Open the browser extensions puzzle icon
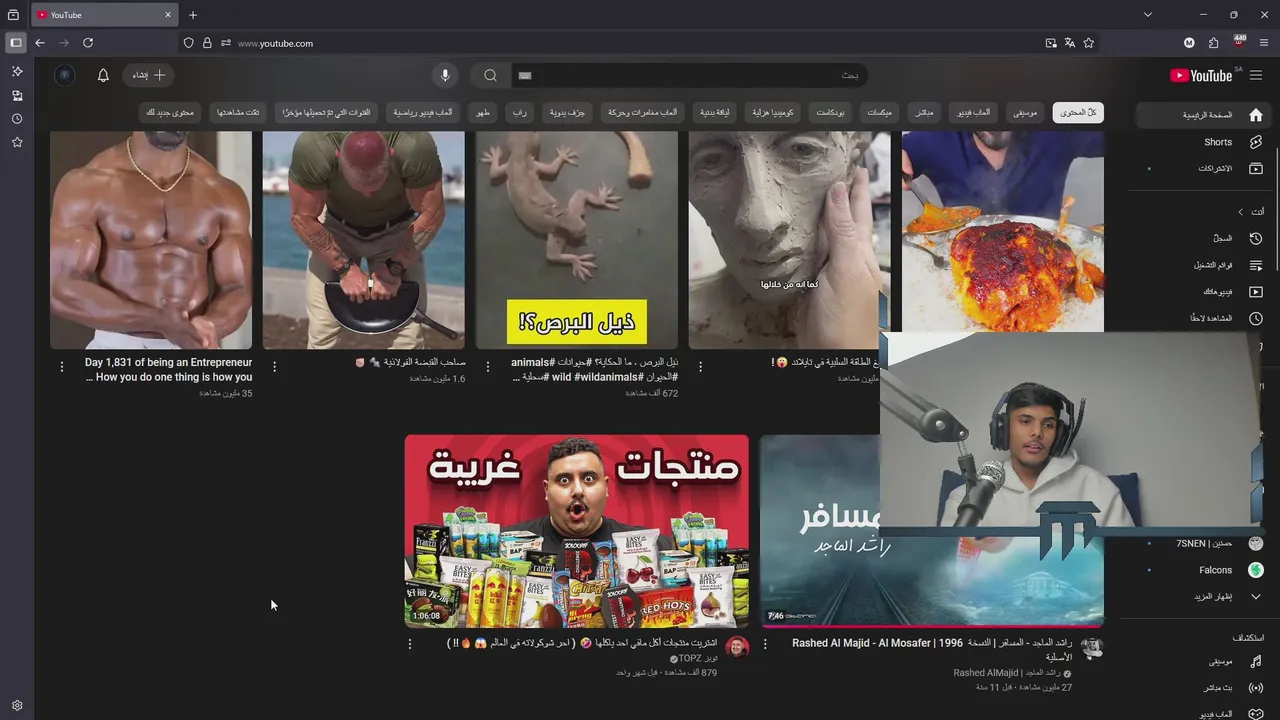1280x720 pixels. click(1214, 43)
